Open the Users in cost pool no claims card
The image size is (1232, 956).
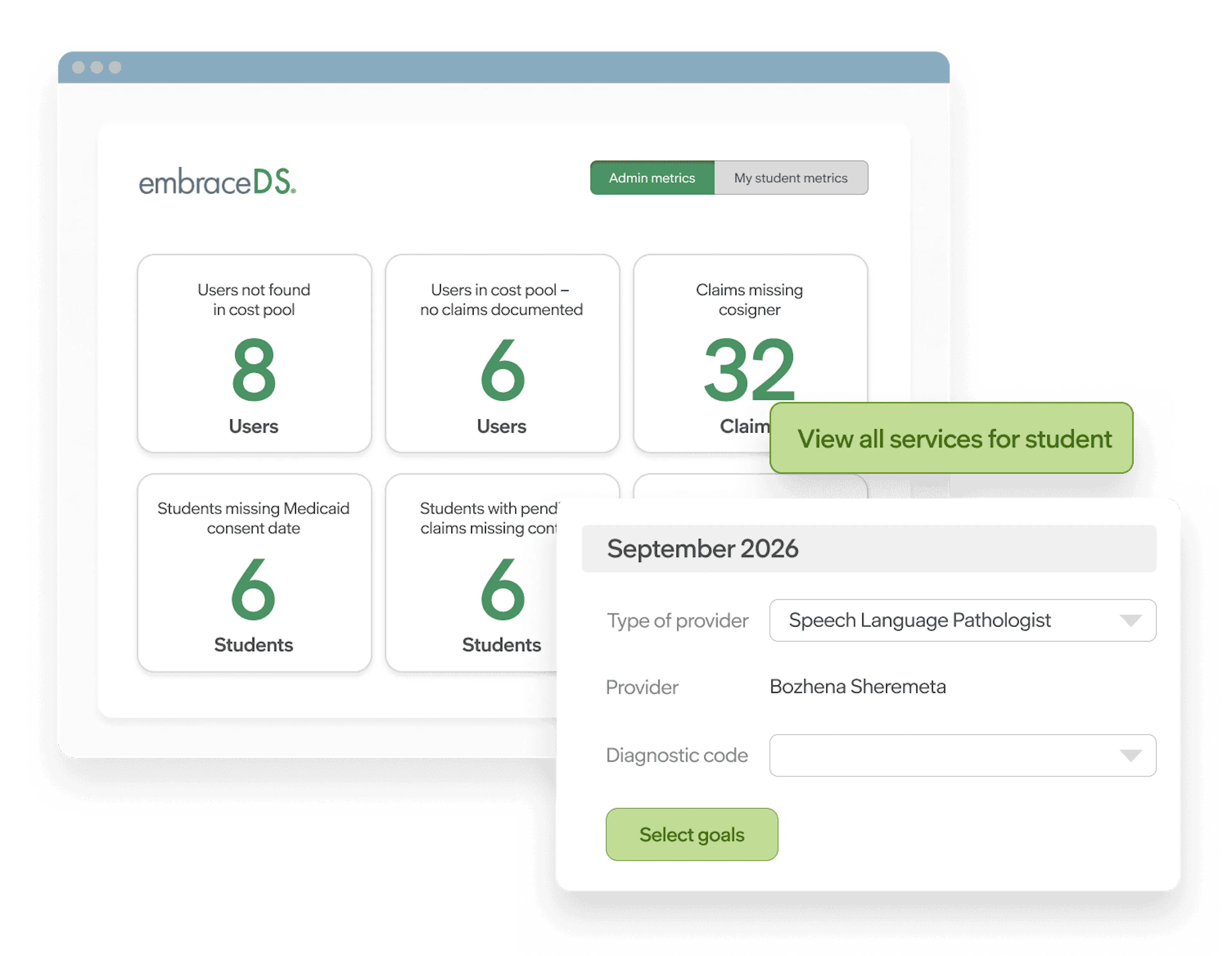coord(502,353)
